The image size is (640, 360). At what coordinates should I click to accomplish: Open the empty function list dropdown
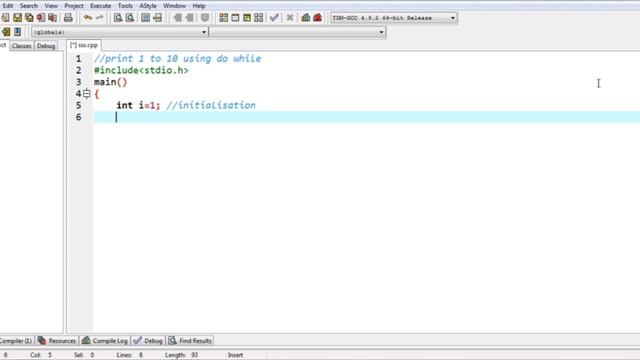coord(298,32)
